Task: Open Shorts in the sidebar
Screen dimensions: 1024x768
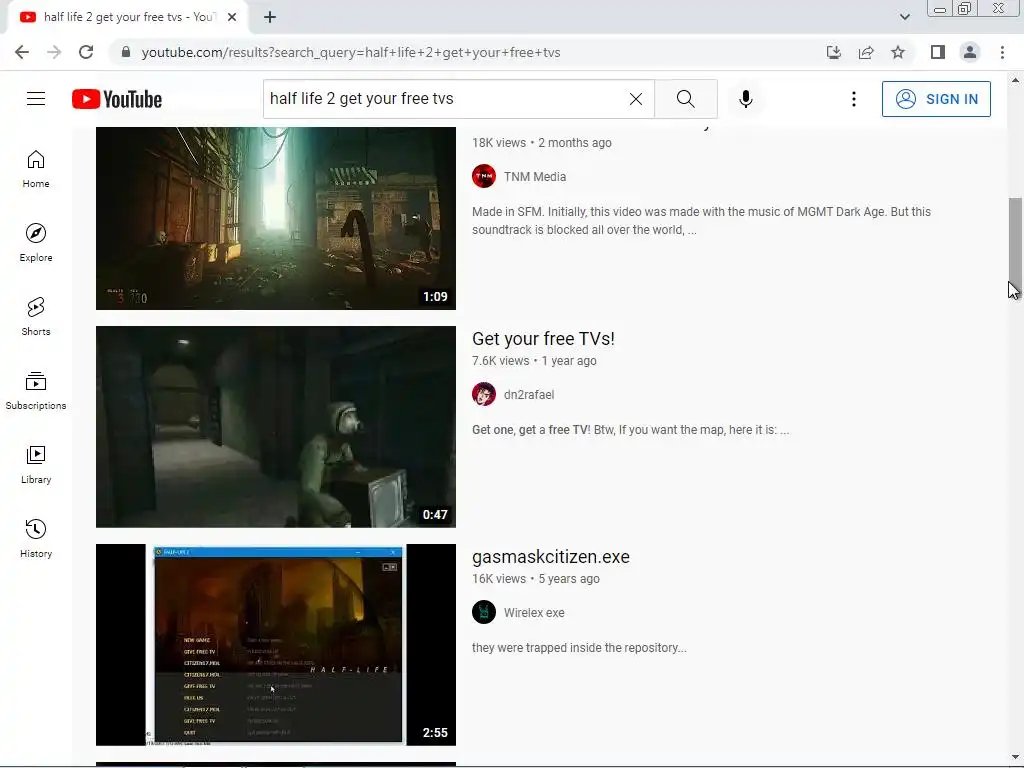Action: 36,317
